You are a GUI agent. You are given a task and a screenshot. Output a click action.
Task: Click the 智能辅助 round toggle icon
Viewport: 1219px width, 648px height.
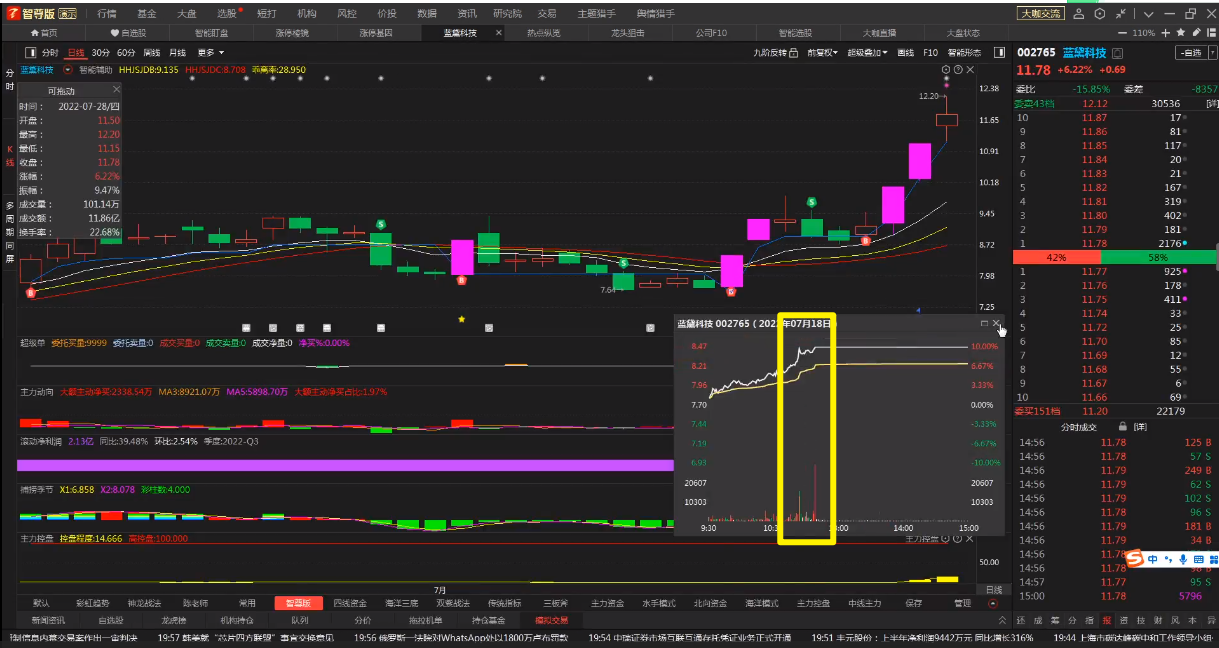pyautogui.click(x=67, y=70)
